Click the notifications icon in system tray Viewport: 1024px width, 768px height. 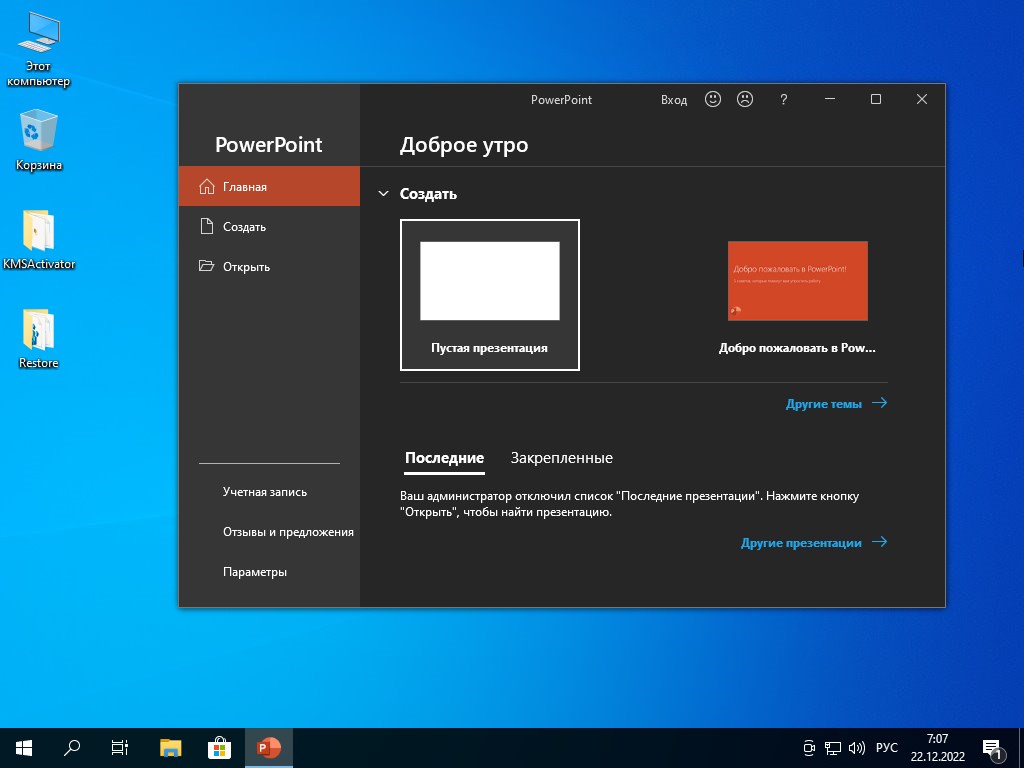tap(995, 747)
